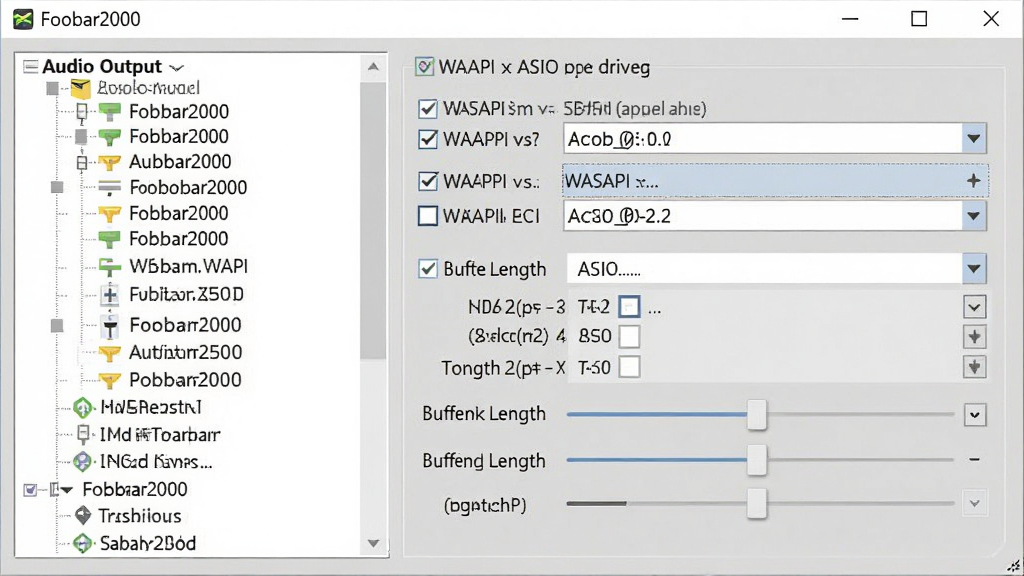Click the down-arrow button on the T-50 row
Image resolution: width=1024 pixels, height=576 pixels.
pyautogui.click(x=974, y=367)
